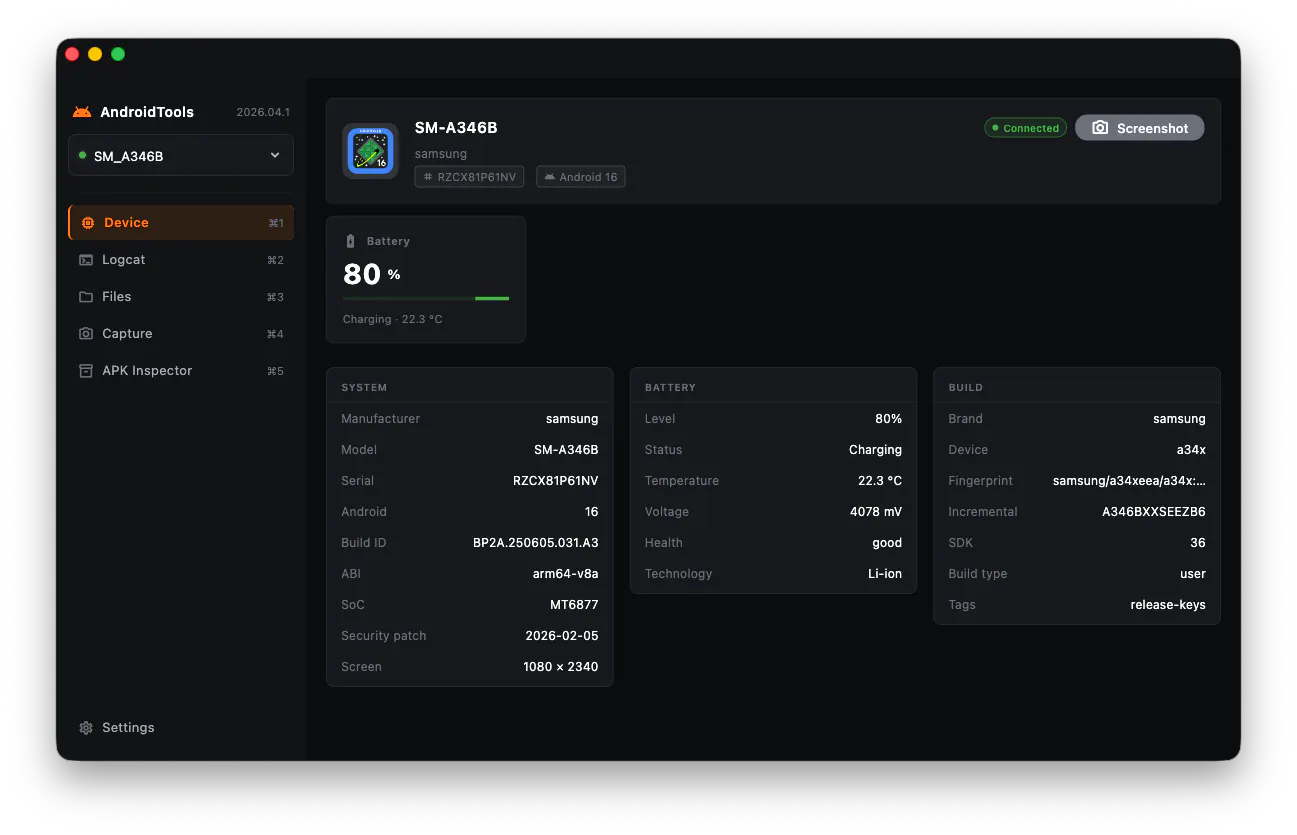
Task: Click the Build type value user
Action: 1193,574
